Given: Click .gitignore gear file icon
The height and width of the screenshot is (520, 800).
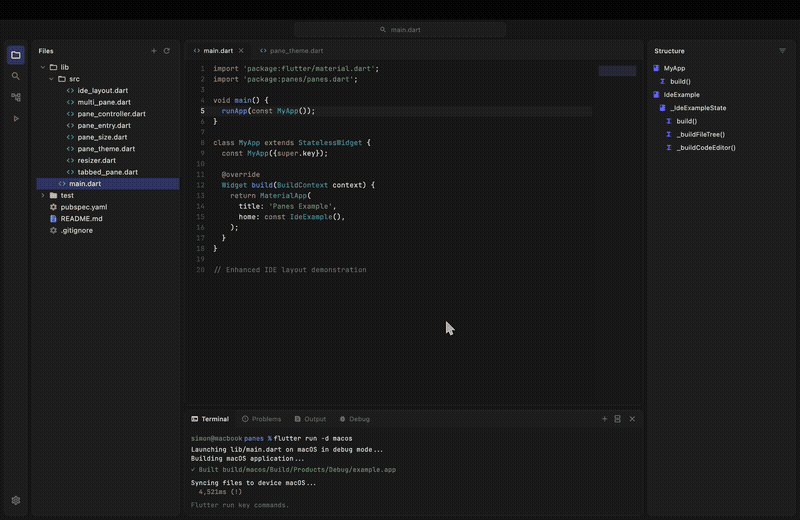Looking at the screenshot, I should click(x=54, y=231).
